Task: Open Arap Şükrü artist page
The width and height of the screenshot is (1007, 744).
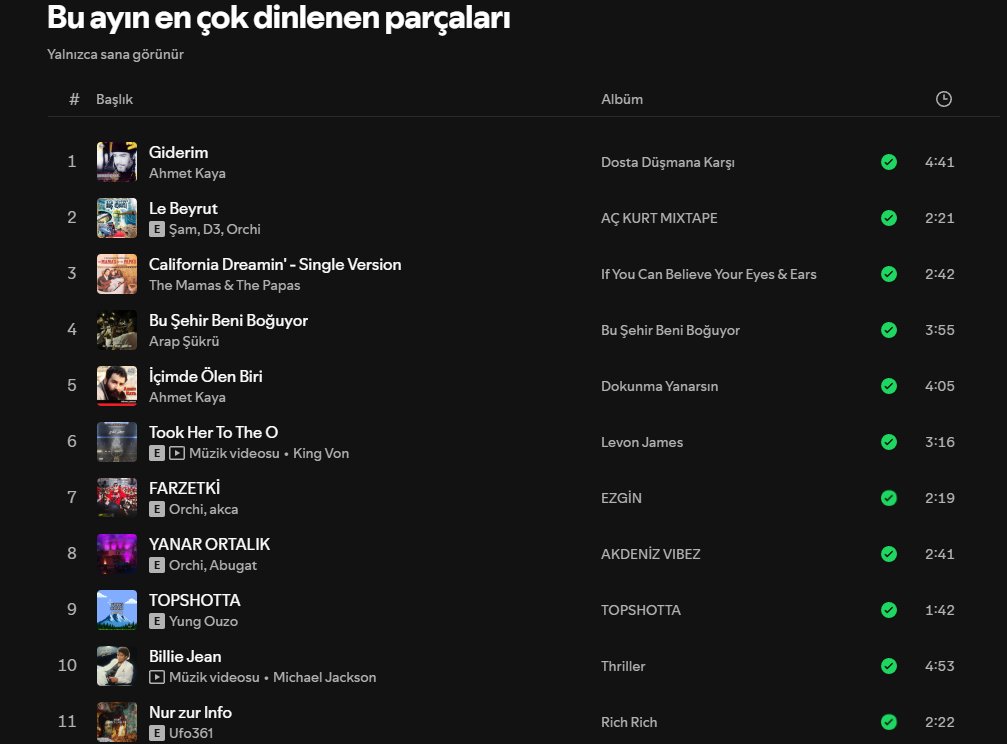Action: point(184,341)
